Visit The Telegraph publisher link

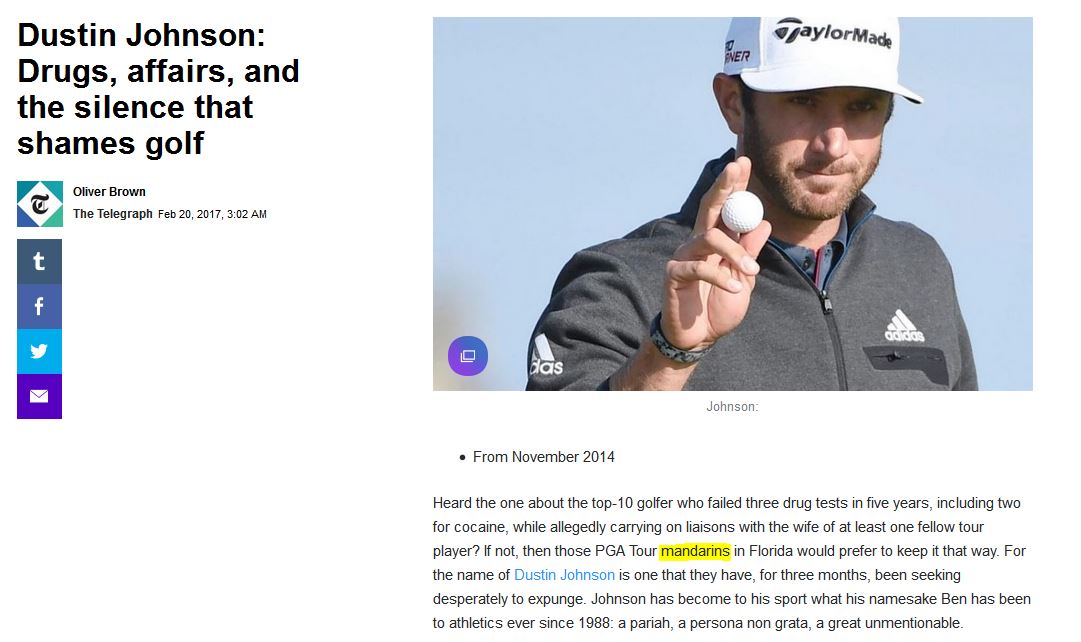point(113,214)
